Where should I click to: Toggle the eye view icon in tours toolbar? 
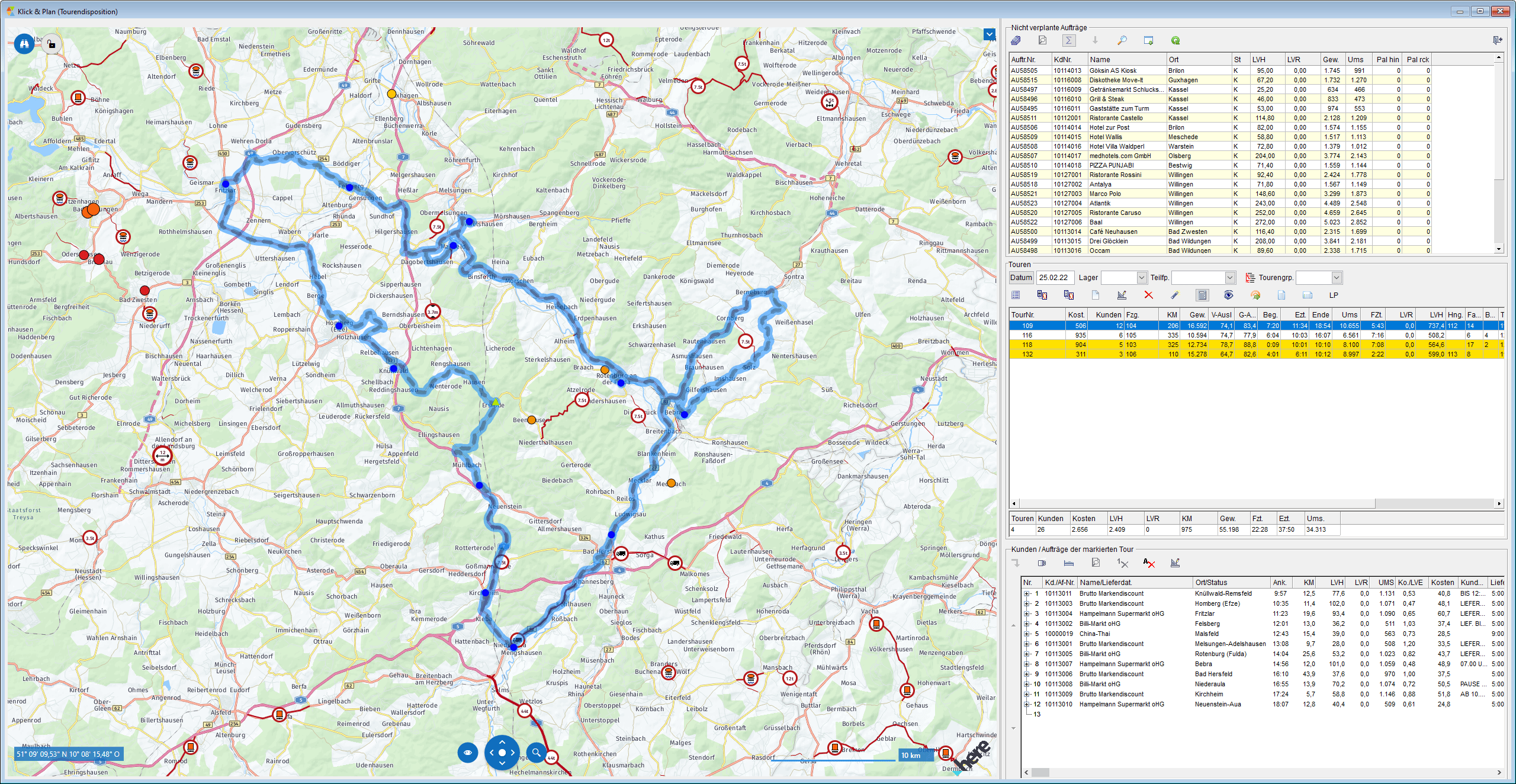click(1229, 295)
